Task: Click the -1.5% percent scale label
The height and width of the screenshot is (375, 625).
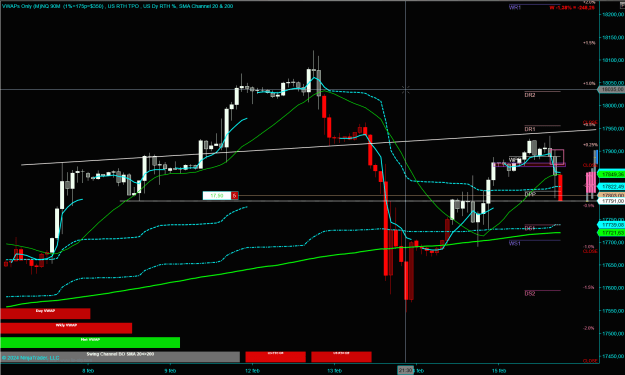Action: 589,287
